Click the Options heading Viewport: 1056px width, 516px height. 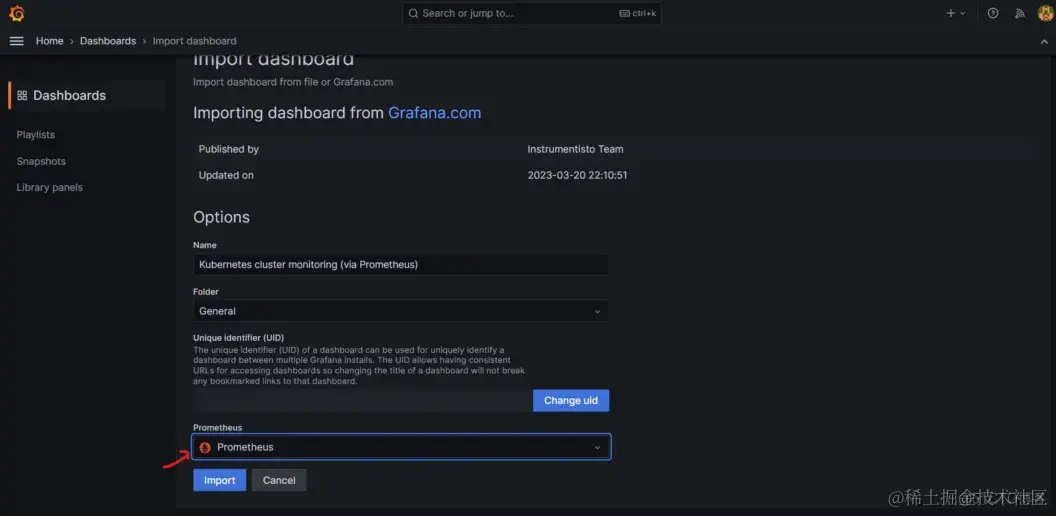click(x=222, y=217)
